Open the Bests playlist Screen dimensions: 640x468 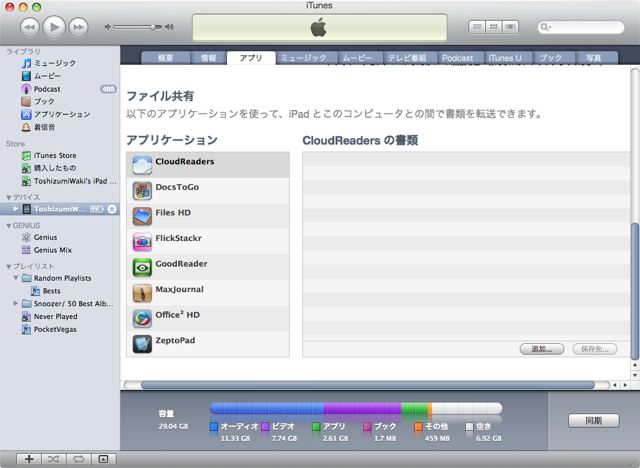click(x=59, y=291)
